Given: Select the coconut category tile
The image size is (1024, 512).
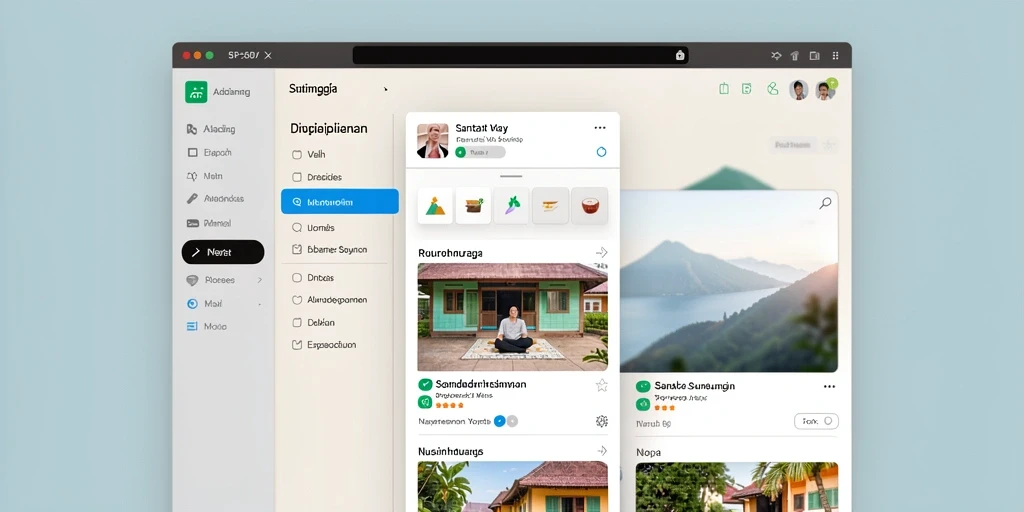Looking at the screenshot, I should click(590, 206).
